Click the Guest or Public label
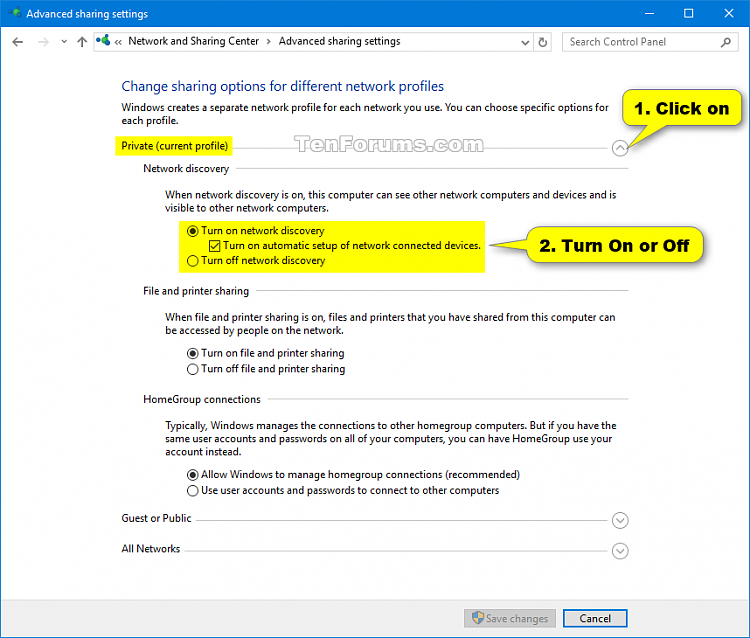This screenshot has height=638, width=750. [156, 518]
